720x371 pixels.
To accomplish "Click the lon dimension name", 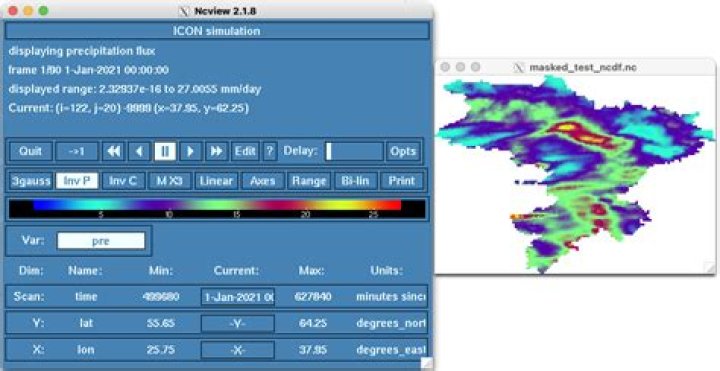I will coord(86,350).
